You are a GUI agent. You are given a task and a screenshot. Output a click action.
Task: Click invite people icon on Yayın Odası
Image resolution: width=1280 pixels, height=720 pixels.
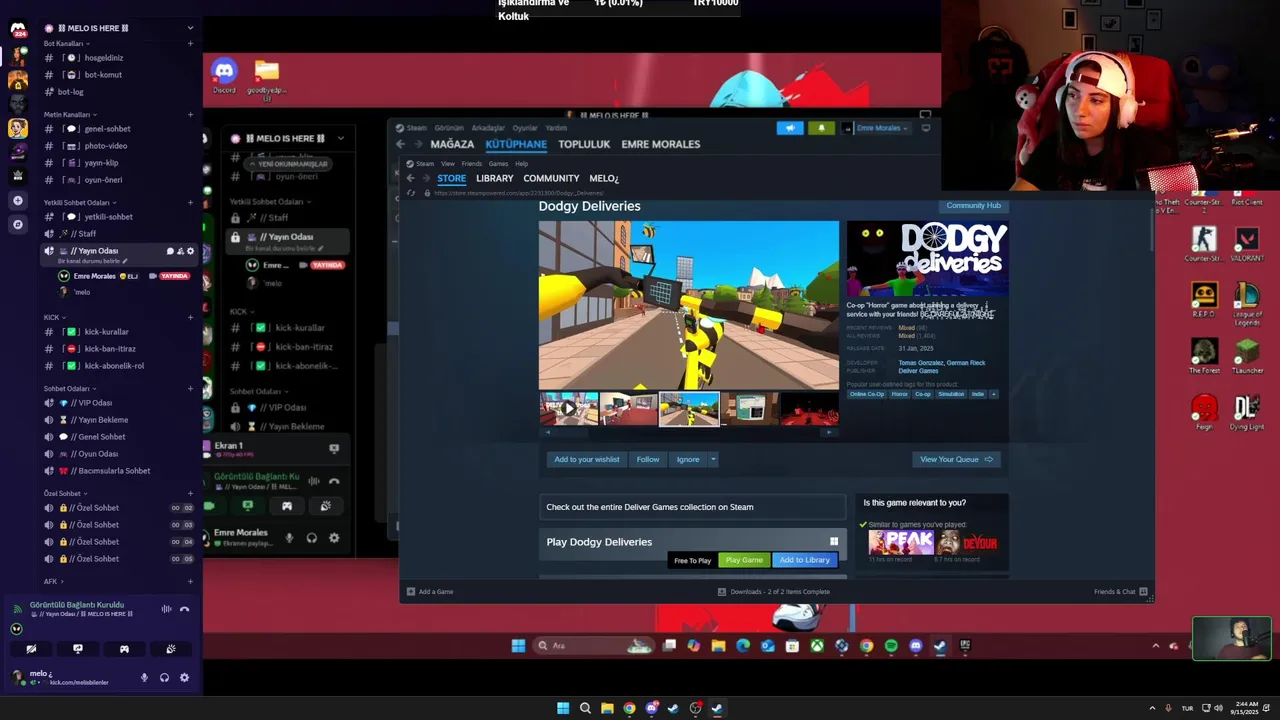[180, 251]
